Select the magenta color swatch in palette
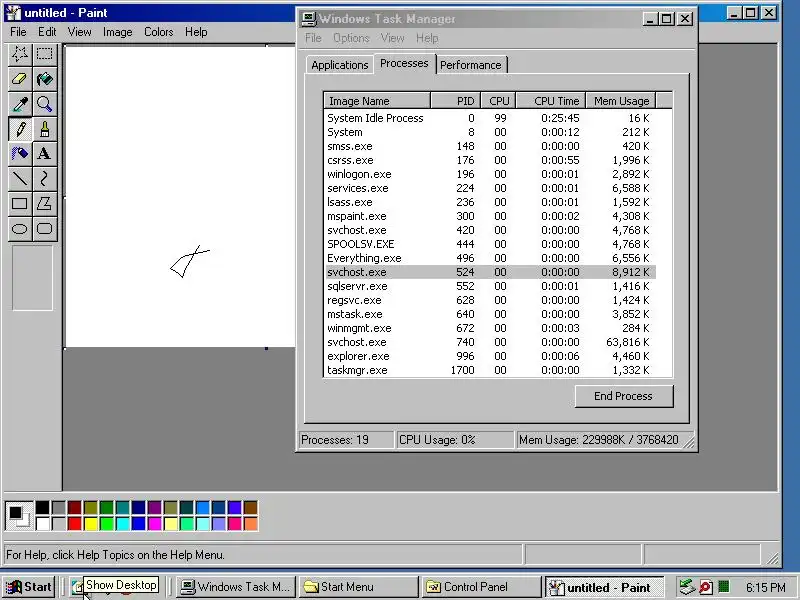Image resolution: width=800 pixels, height=600 pixels. [155, 523]
